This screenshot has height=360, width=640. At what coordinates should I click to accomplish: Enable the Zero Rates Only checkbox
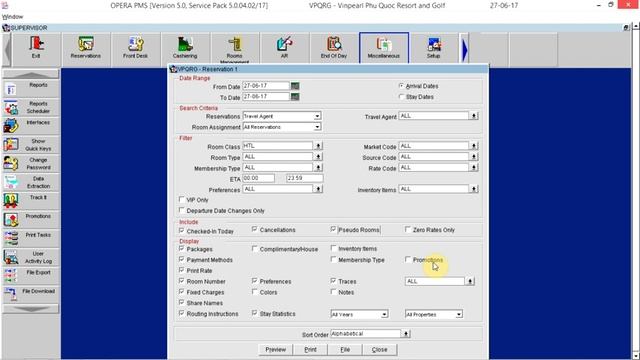pos(408,229)
